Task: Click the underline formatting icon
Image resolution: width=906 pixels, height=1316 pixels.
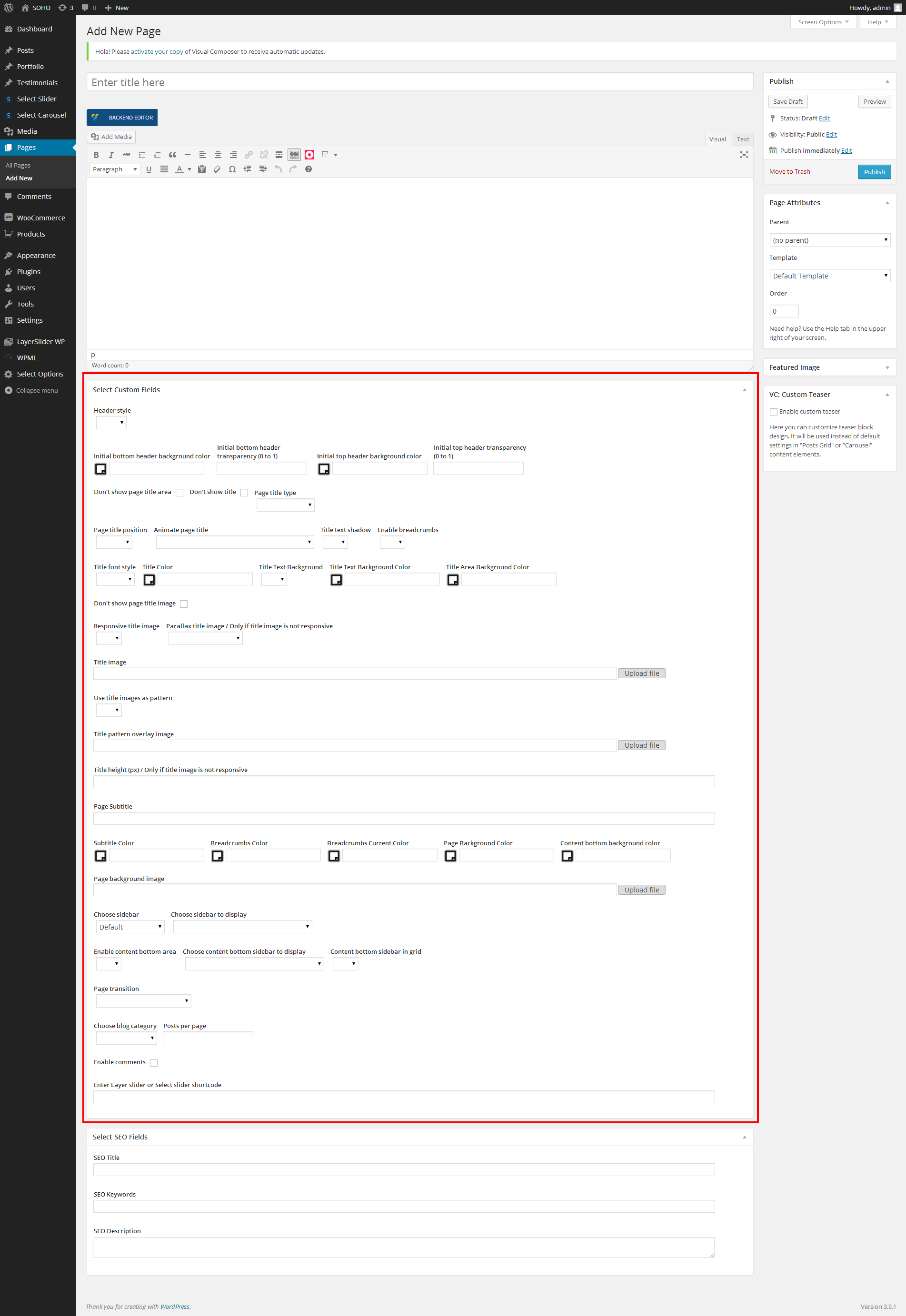Action: [149, 169]
